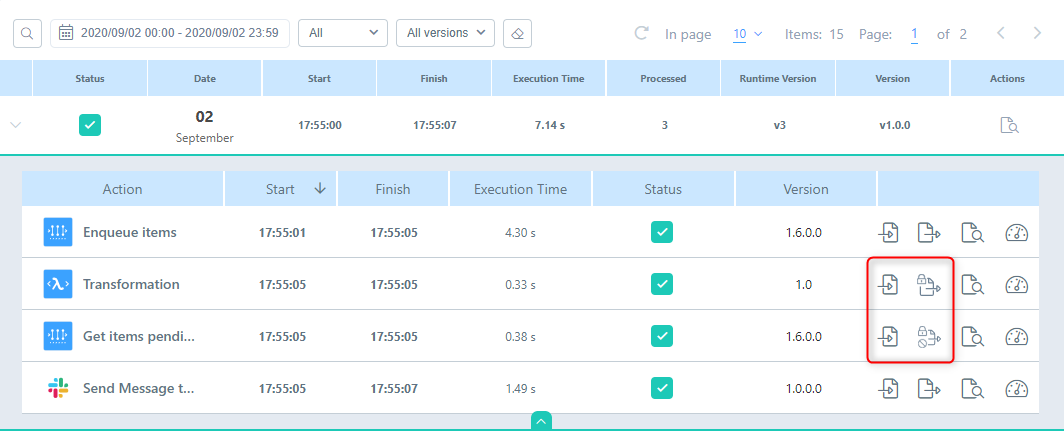View execution log in top Actions column

point(1009,126)
